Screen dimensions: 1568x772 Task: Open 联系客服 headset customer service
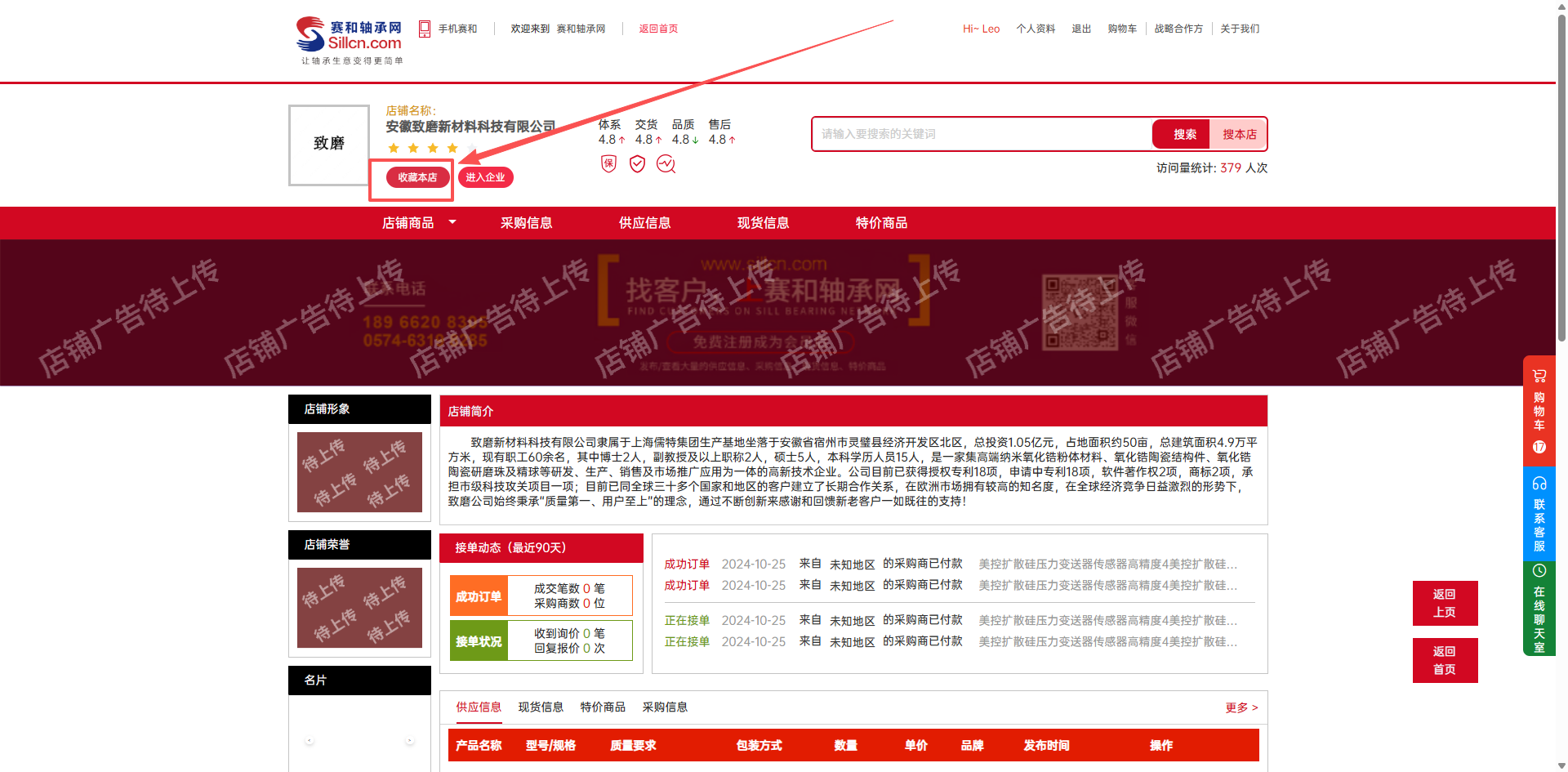coord(1539,515)
